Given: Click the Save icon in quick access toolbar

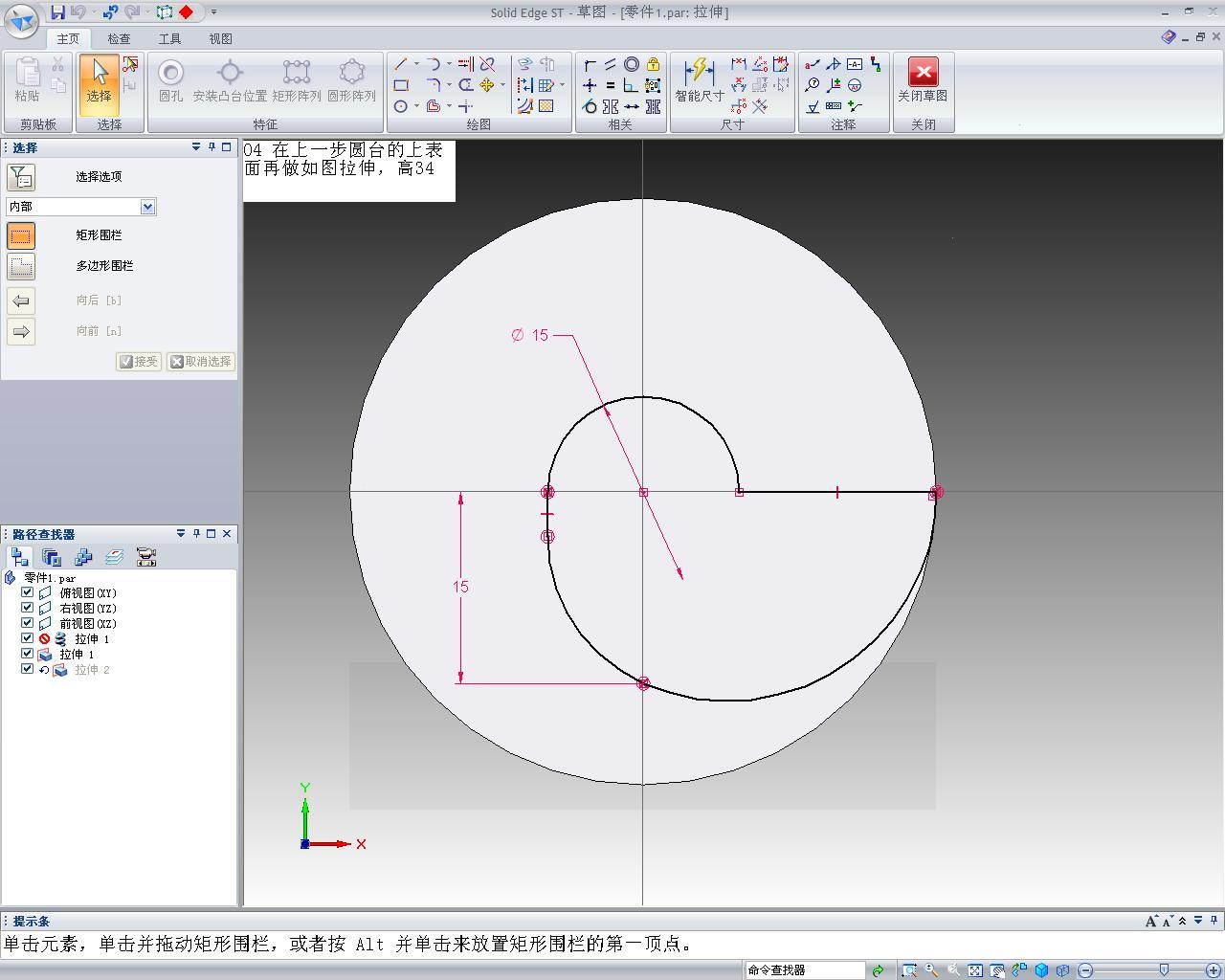Looking at the screenshot, I should [x=58, y=11].
